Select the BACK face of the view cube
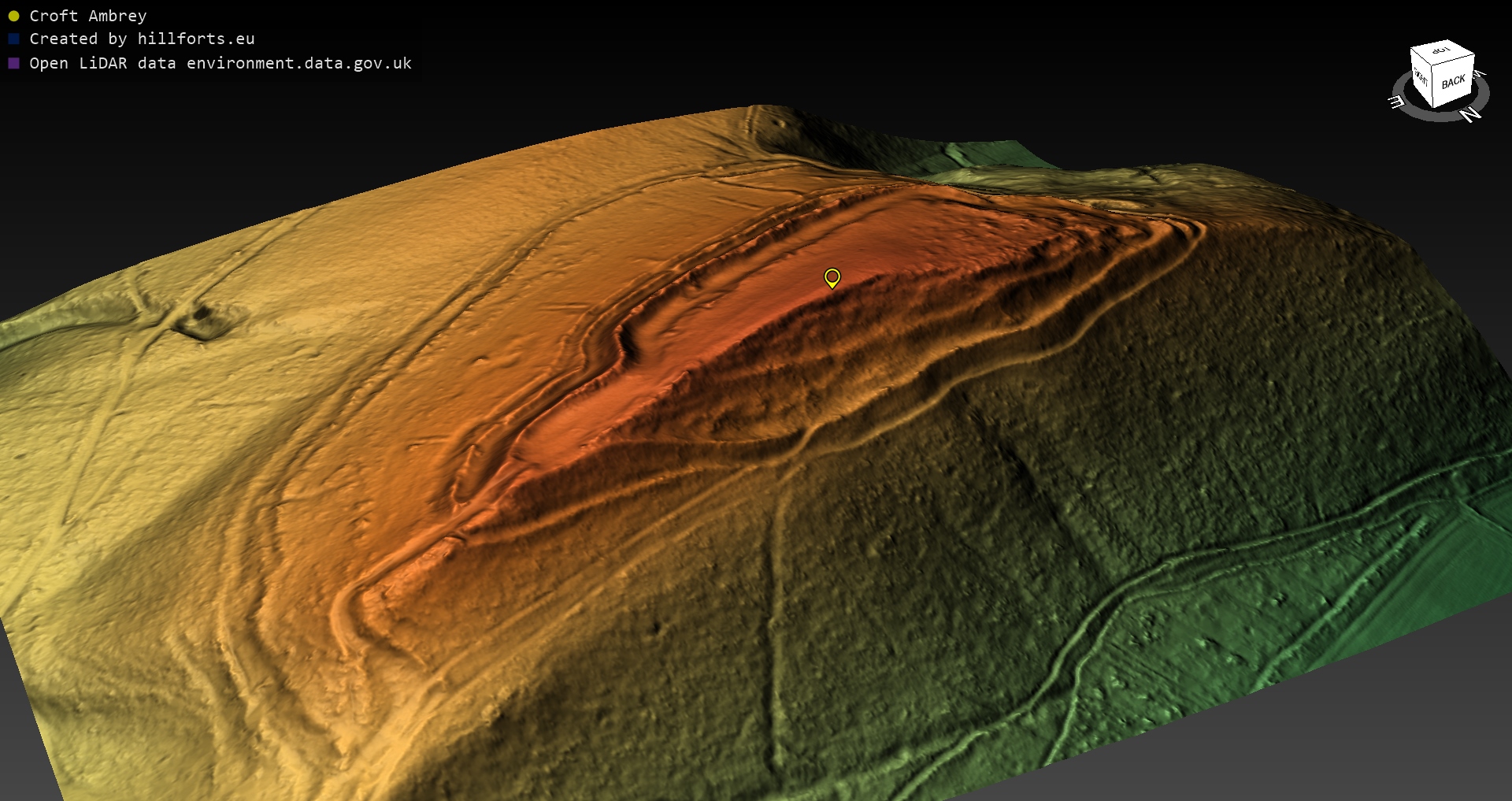The height and width of the screenshot is (801, 1512). 1453,82
